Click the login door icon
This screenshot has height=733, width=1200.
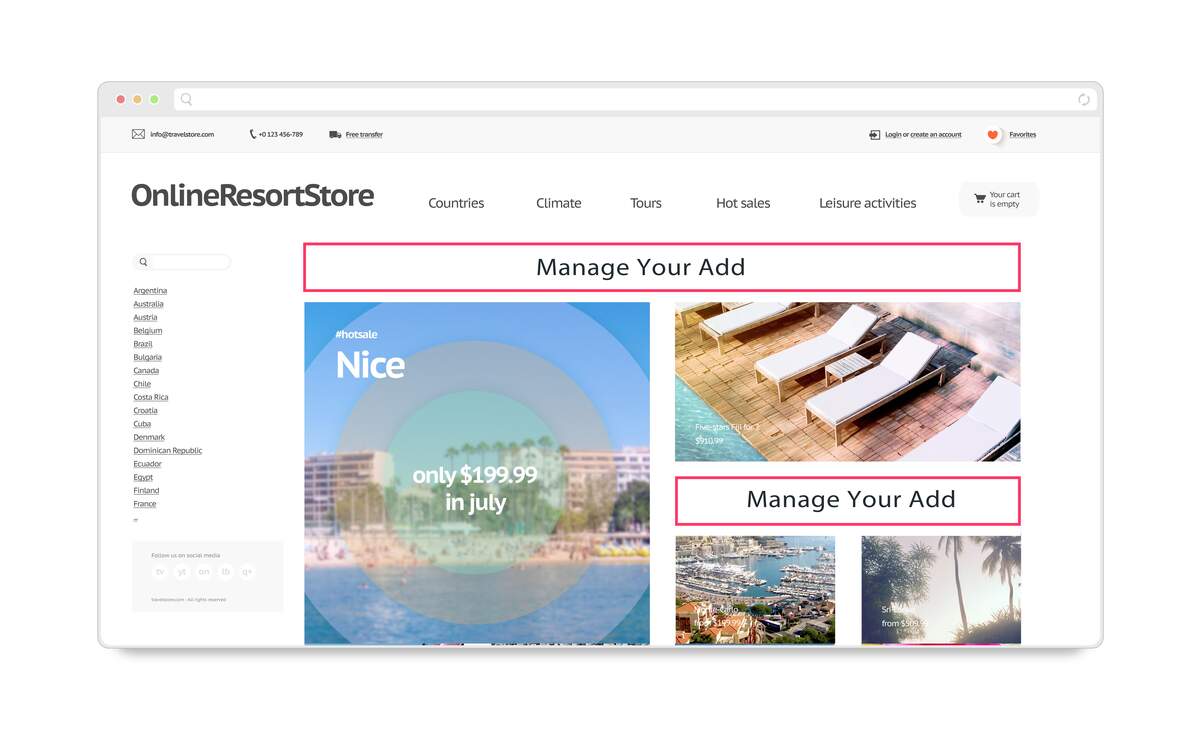pos(874,134)
